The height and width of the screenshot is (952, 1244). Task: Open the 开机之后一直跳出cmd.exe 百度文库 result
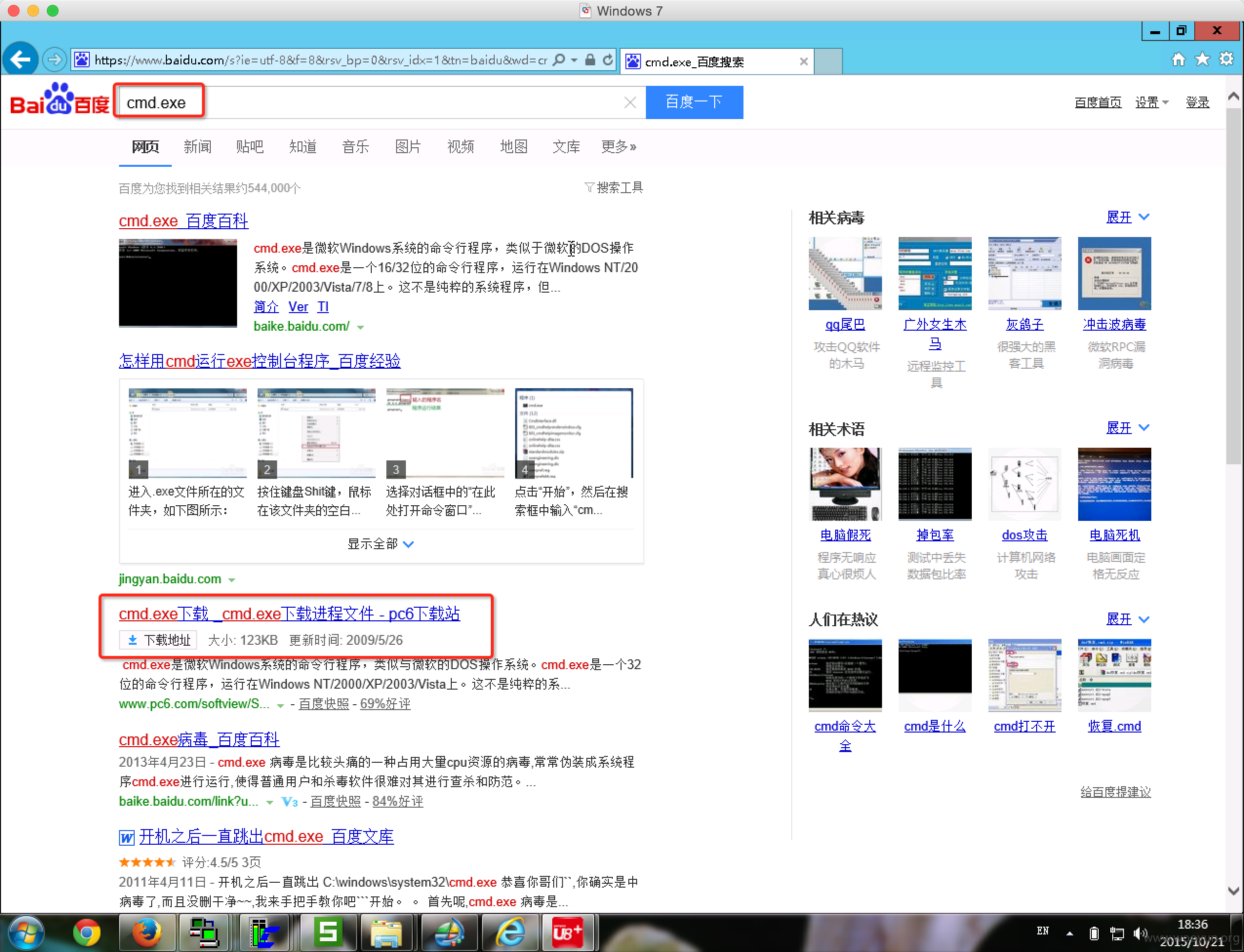[x=266, y=836]
